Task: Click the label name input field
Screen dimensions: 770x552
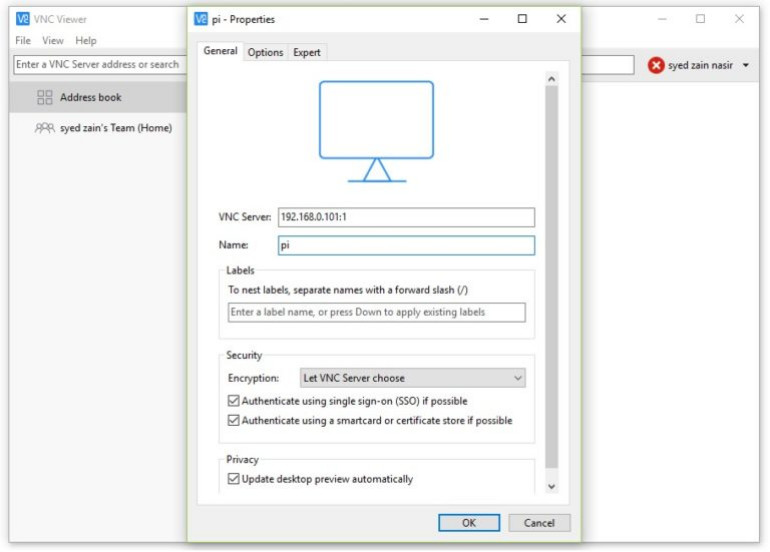Action: coord(377,312)
